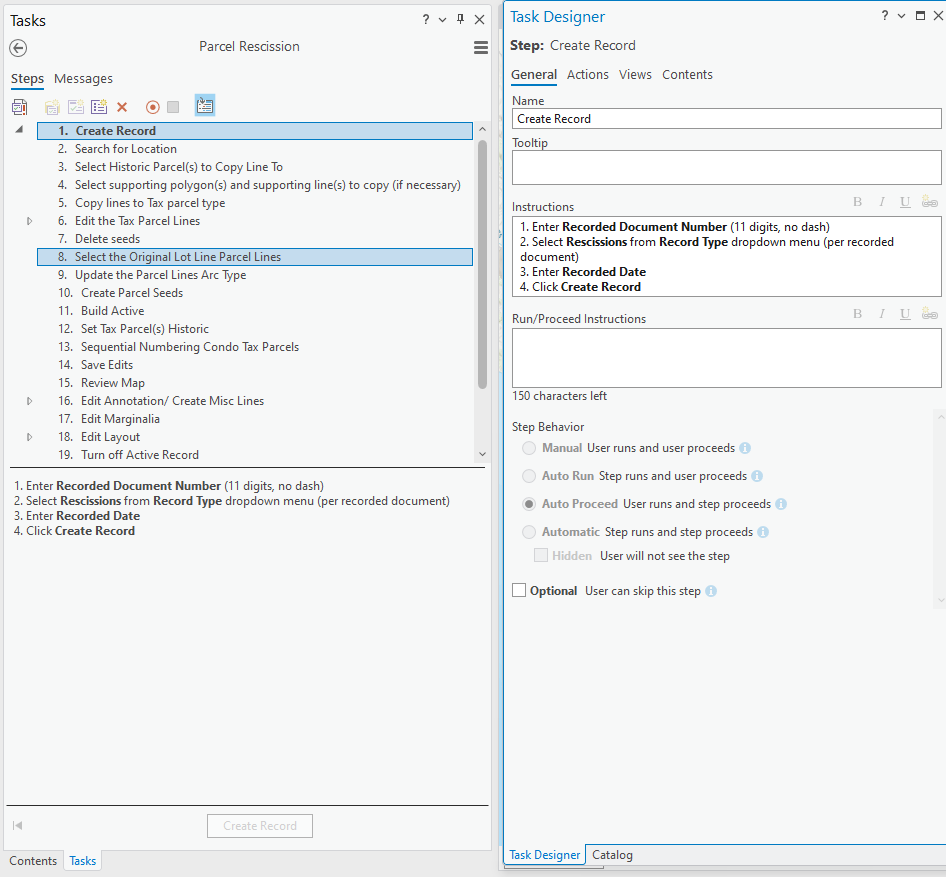This screenshot has width=946, height=877.
Task: Insert a hyperlink using the link icon
Action: [x=929, y=202]
